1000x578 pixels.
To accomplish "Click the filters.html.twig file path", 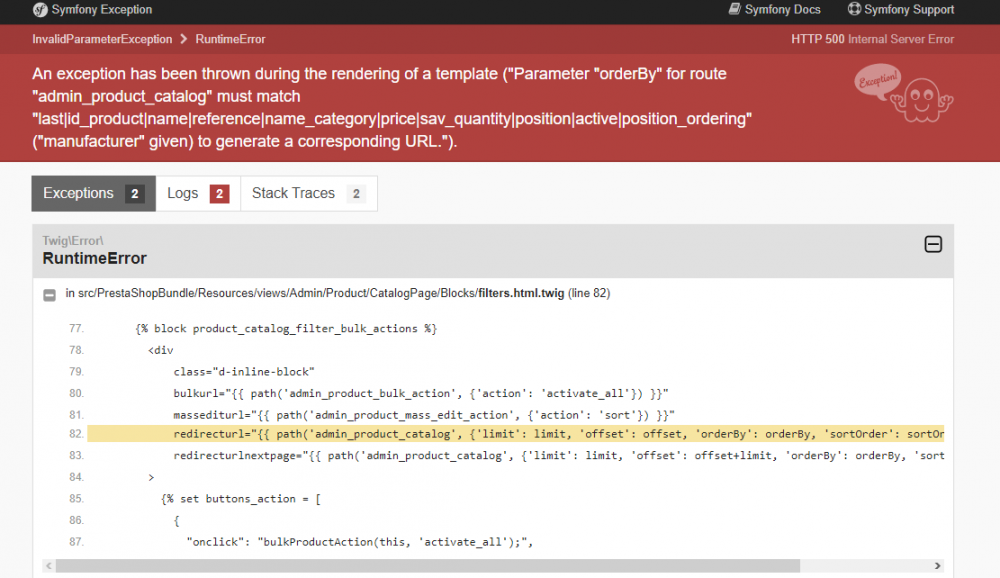I will point(337,293).
